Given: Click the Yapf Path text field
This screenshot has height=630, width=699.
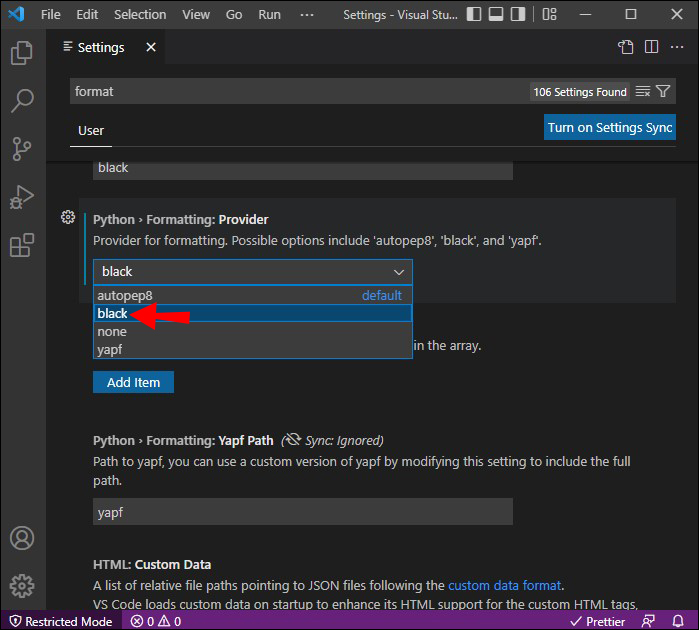Looking at the screenshot, I should [x=302, y=512].
